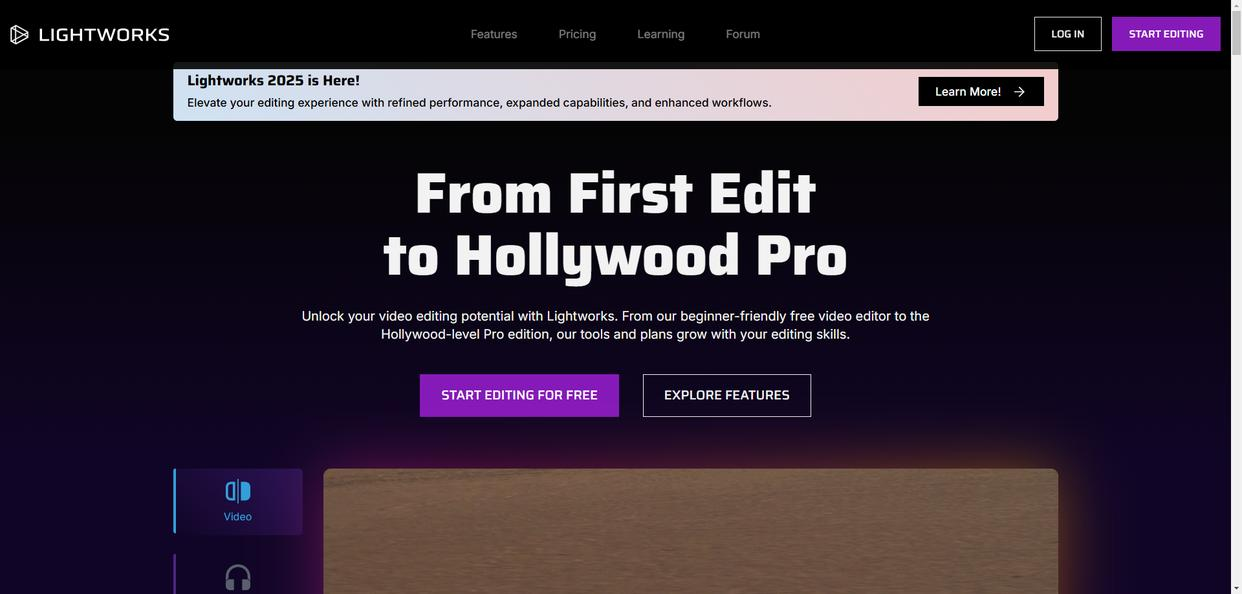Click the 'Elevate your editing experience' banner text
The width and height of the screenshot is (1242, 594).
[479, 102]
